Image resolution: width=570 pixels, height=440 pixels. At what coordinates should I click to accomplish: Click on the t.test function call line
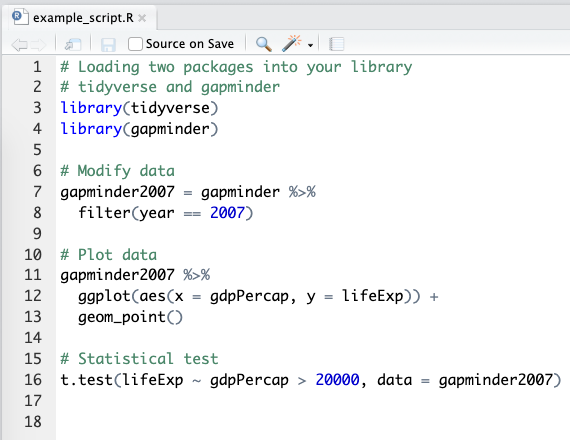click(311, 380)
